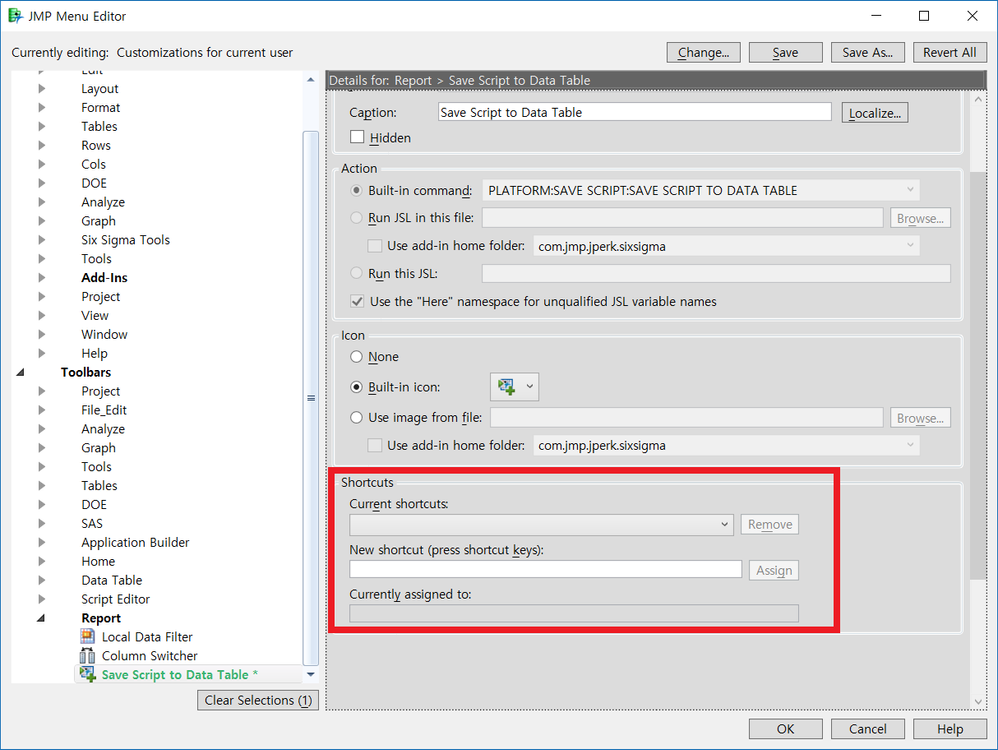This screenshot has height=750, width=998.
Task: Select Column Switcher tree item
Action: coord(150,655)
